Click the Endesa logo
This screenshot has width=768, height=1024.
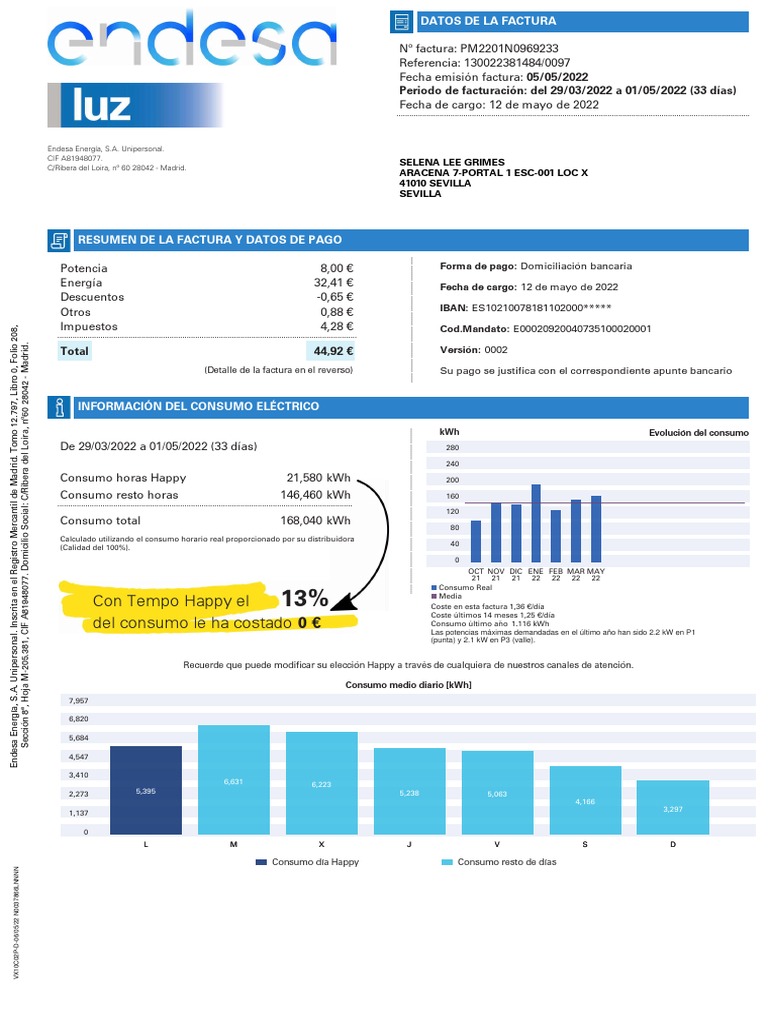pos(192,39)
